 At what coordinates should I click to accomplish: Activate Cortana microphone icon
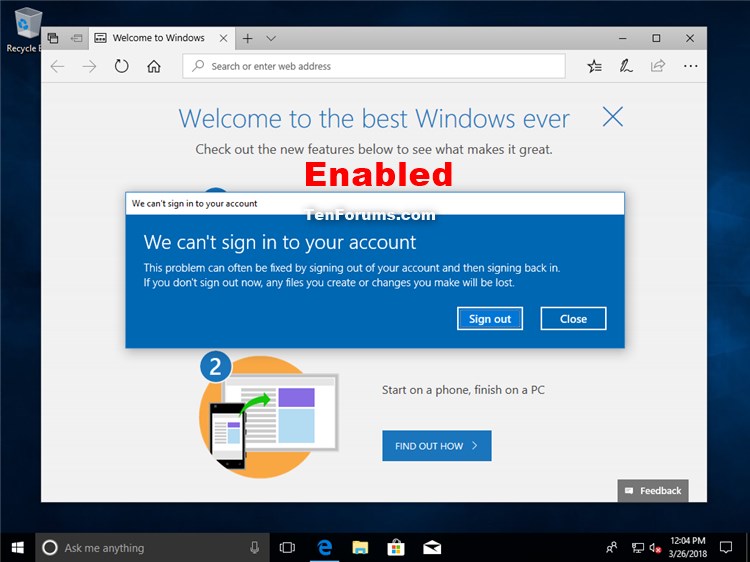click(x=254, y=548)
